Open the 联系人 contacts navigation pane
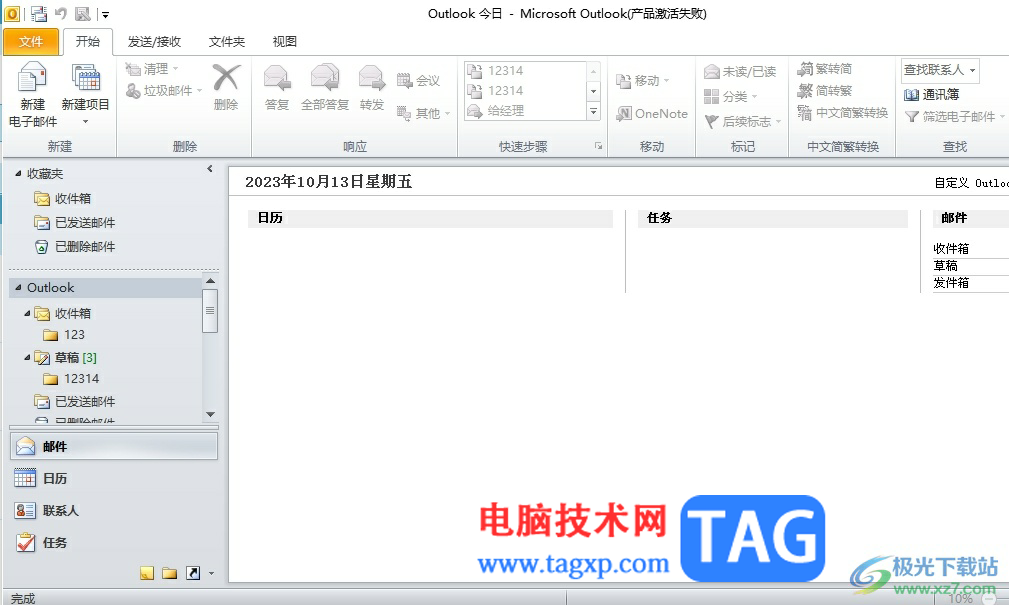1009x605 pixels. tap(114, 510)
